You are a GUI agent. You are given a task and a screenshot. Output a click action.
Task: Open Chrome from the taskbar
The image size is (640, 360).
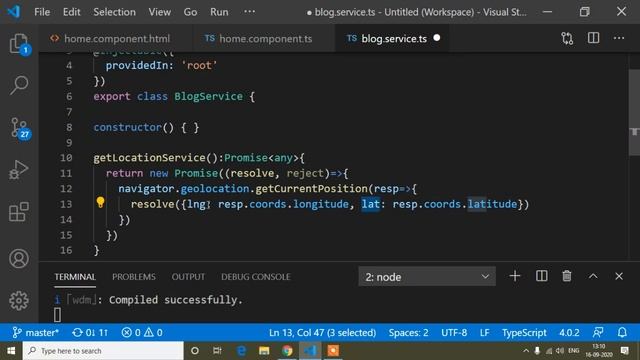(x=287, y=351)
